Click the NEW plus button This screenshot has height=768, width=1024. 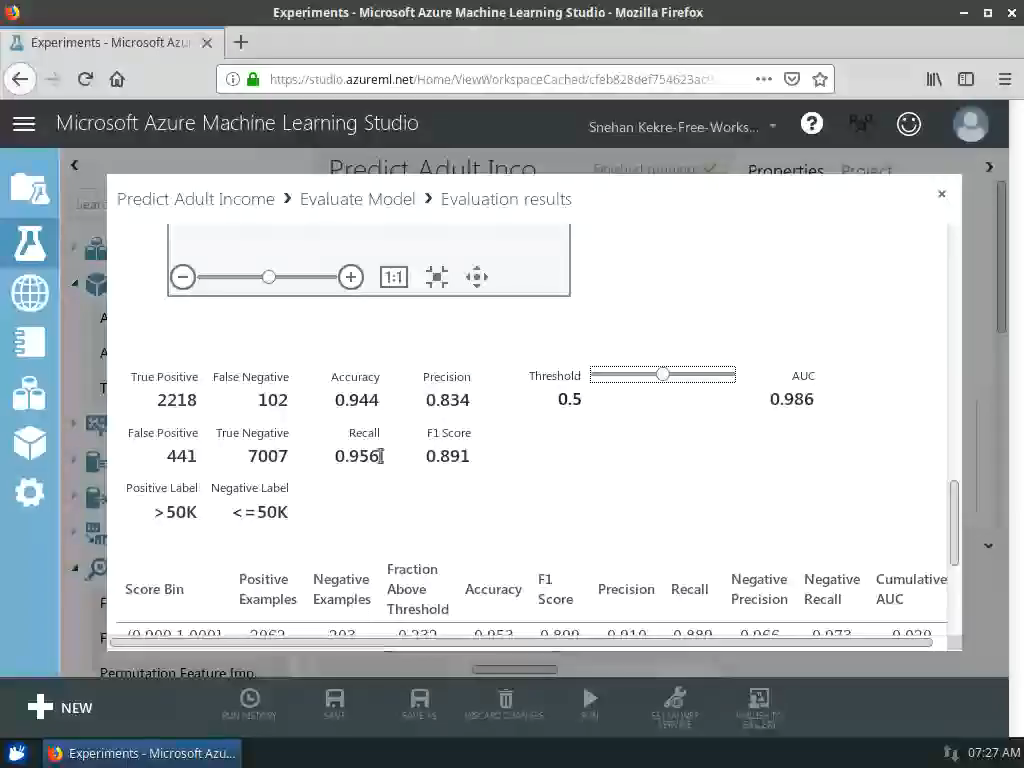coord(60,707)
